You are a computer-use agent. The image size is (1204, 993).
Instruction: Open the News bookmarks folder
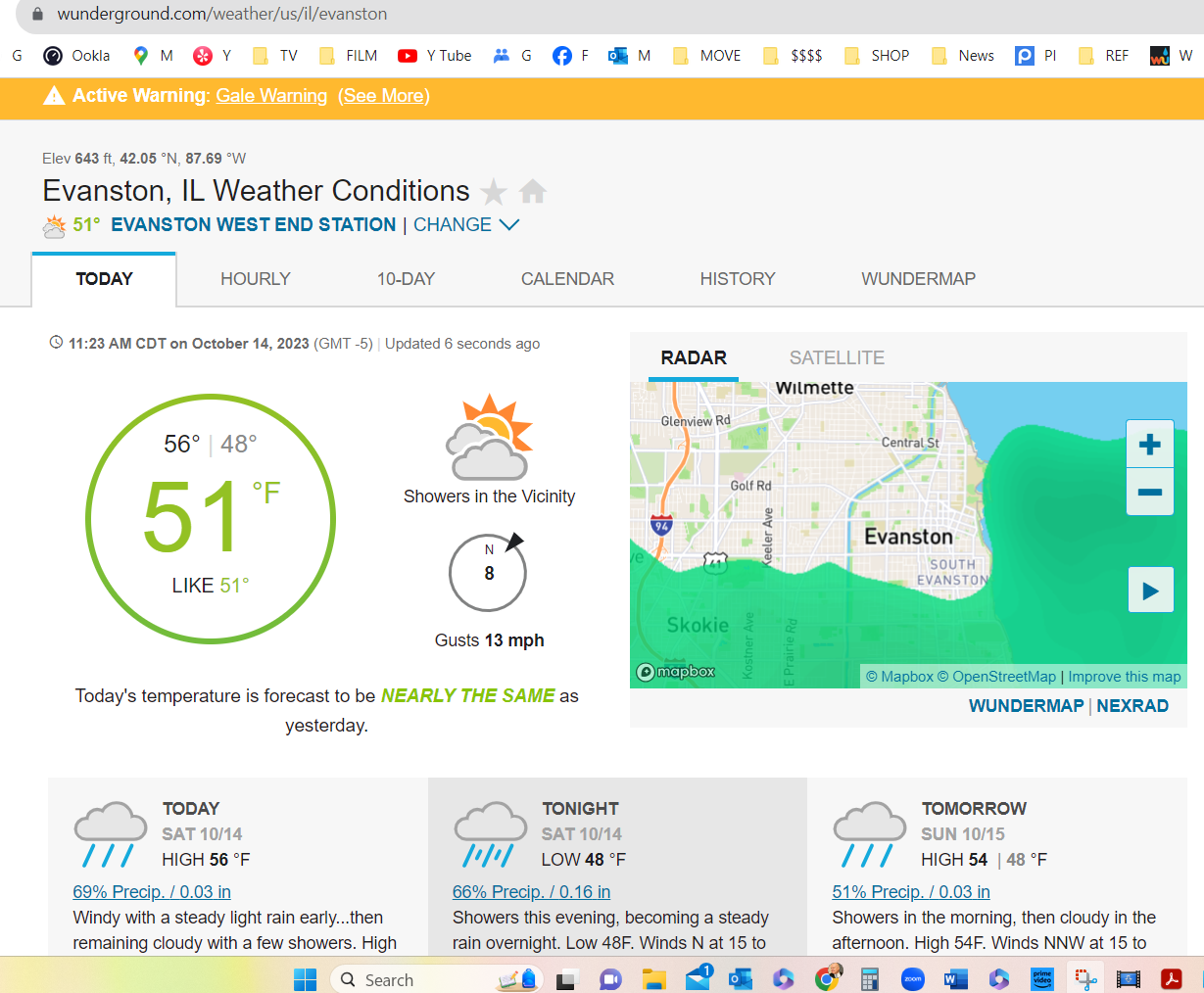click(963, 56)
